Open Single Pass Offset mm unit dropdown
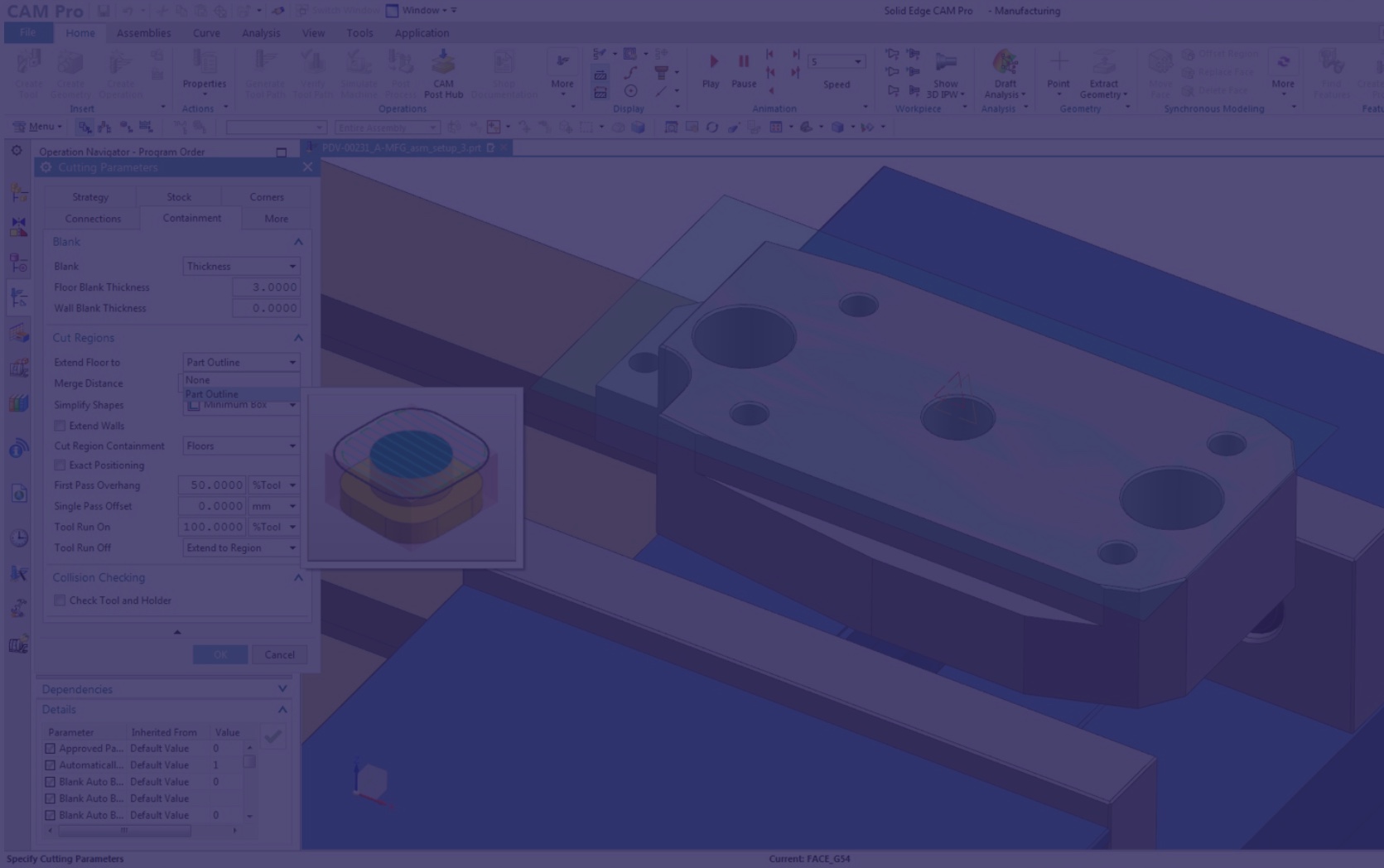 click(273, 506)
